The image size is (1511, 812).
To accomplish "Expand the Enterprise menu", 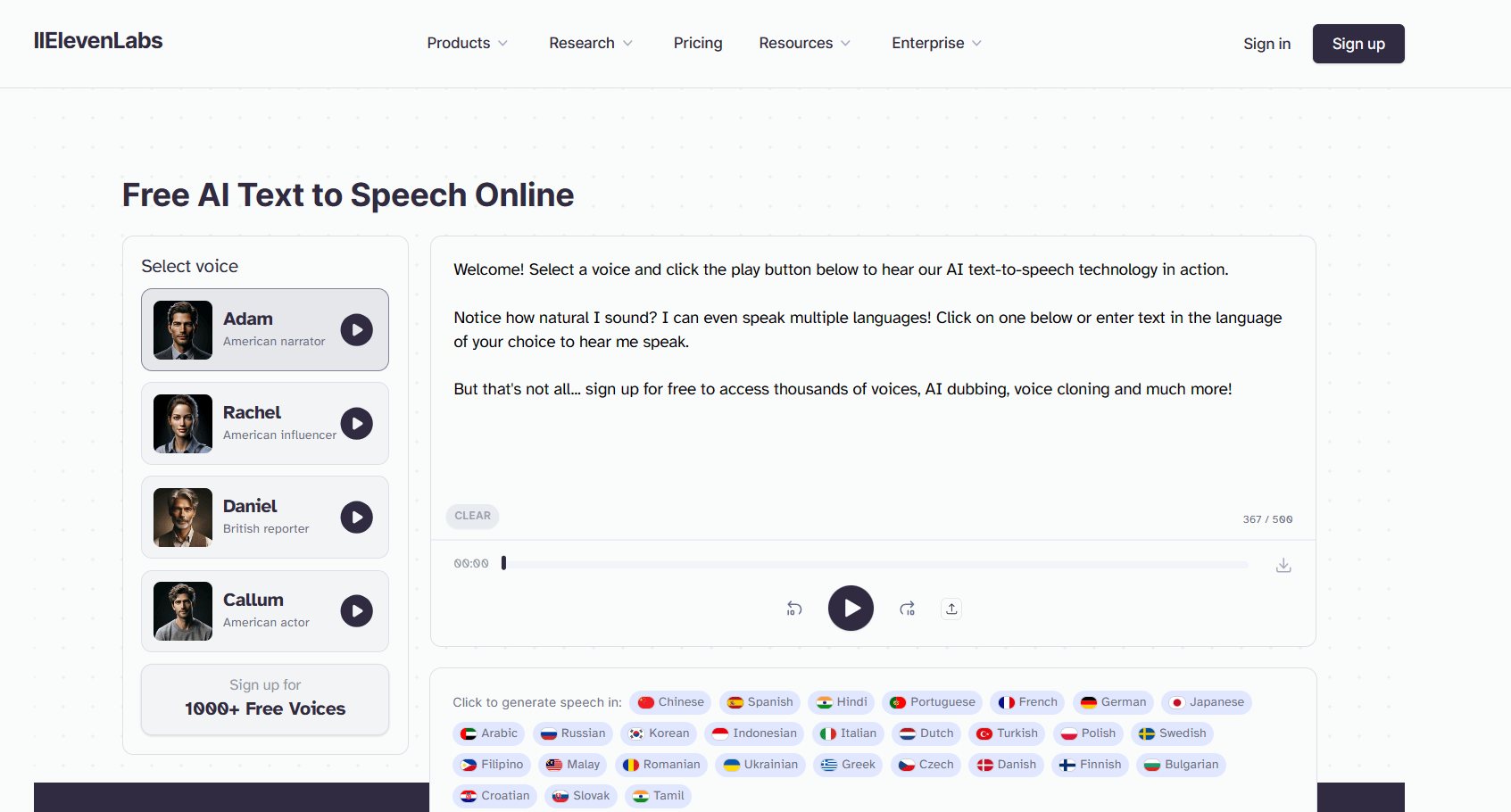I will pyautogui.click(x=936, y=43).
